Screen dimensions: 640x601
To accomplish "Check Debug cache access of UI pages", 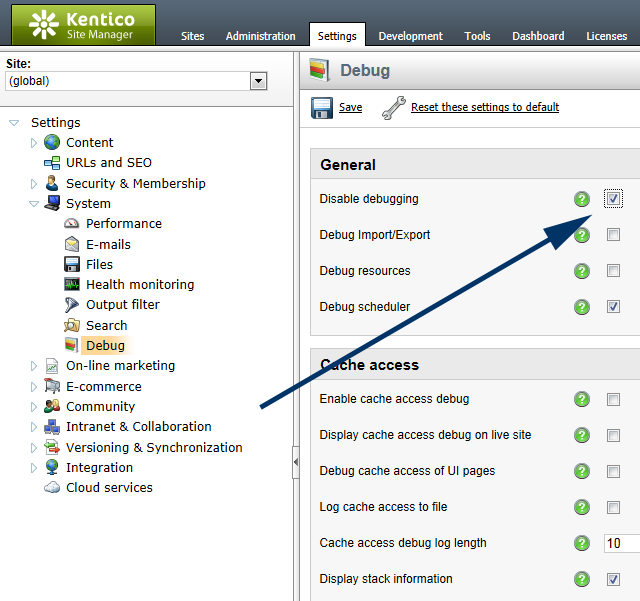I will [x=613, y=471].
